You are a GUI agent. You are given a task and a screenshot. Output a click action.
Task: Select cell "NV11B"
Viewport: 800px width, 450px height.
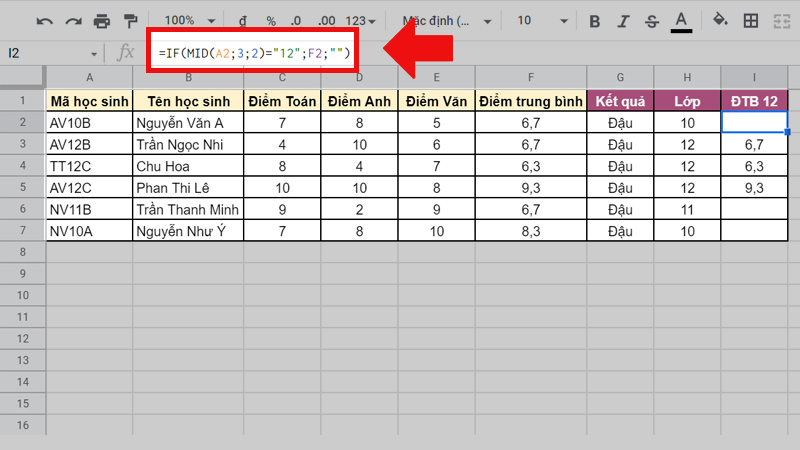tap(89, 209)
